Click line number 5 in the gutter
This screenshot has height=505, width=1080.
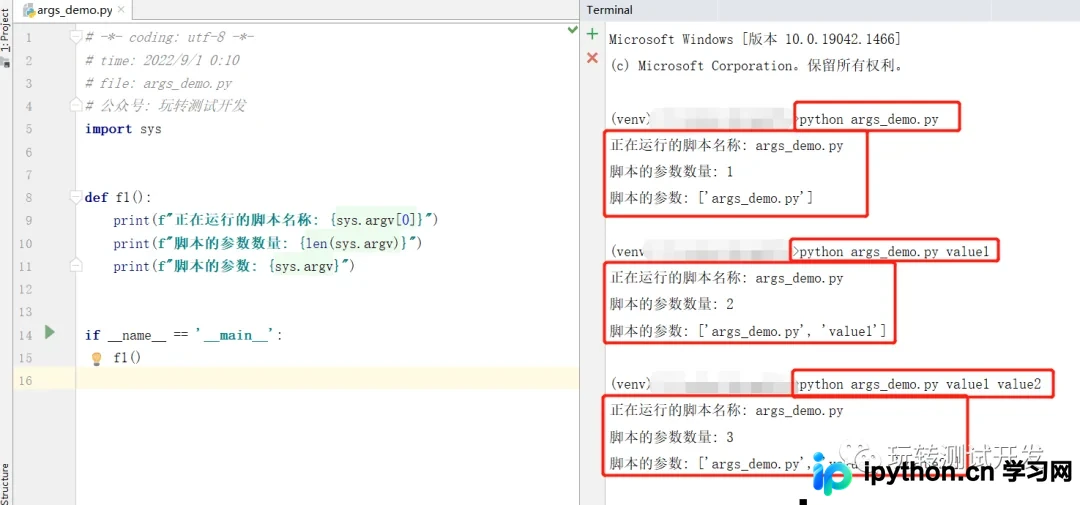coord(29,129)
